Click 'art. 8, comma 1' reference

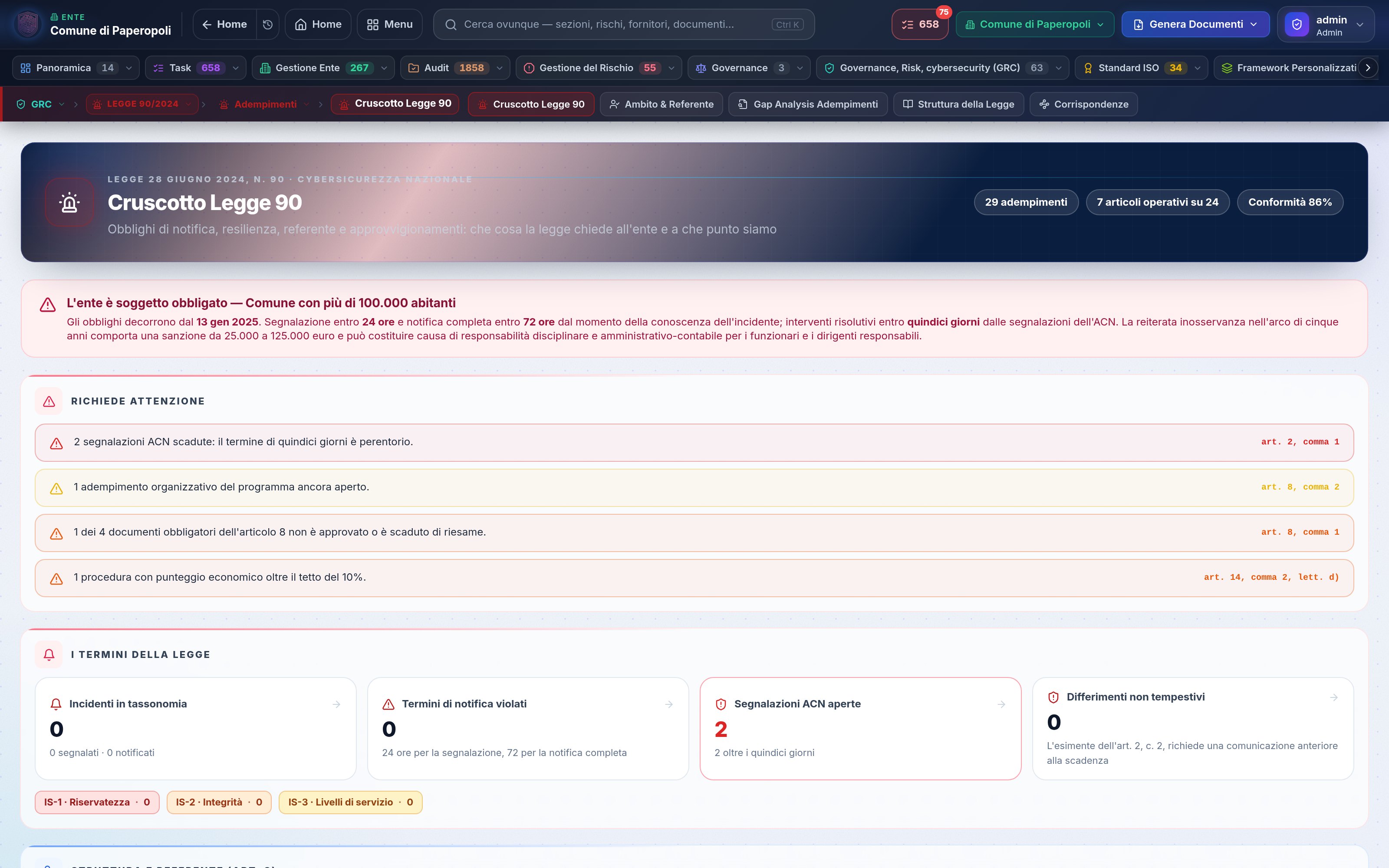point(1300,532)
